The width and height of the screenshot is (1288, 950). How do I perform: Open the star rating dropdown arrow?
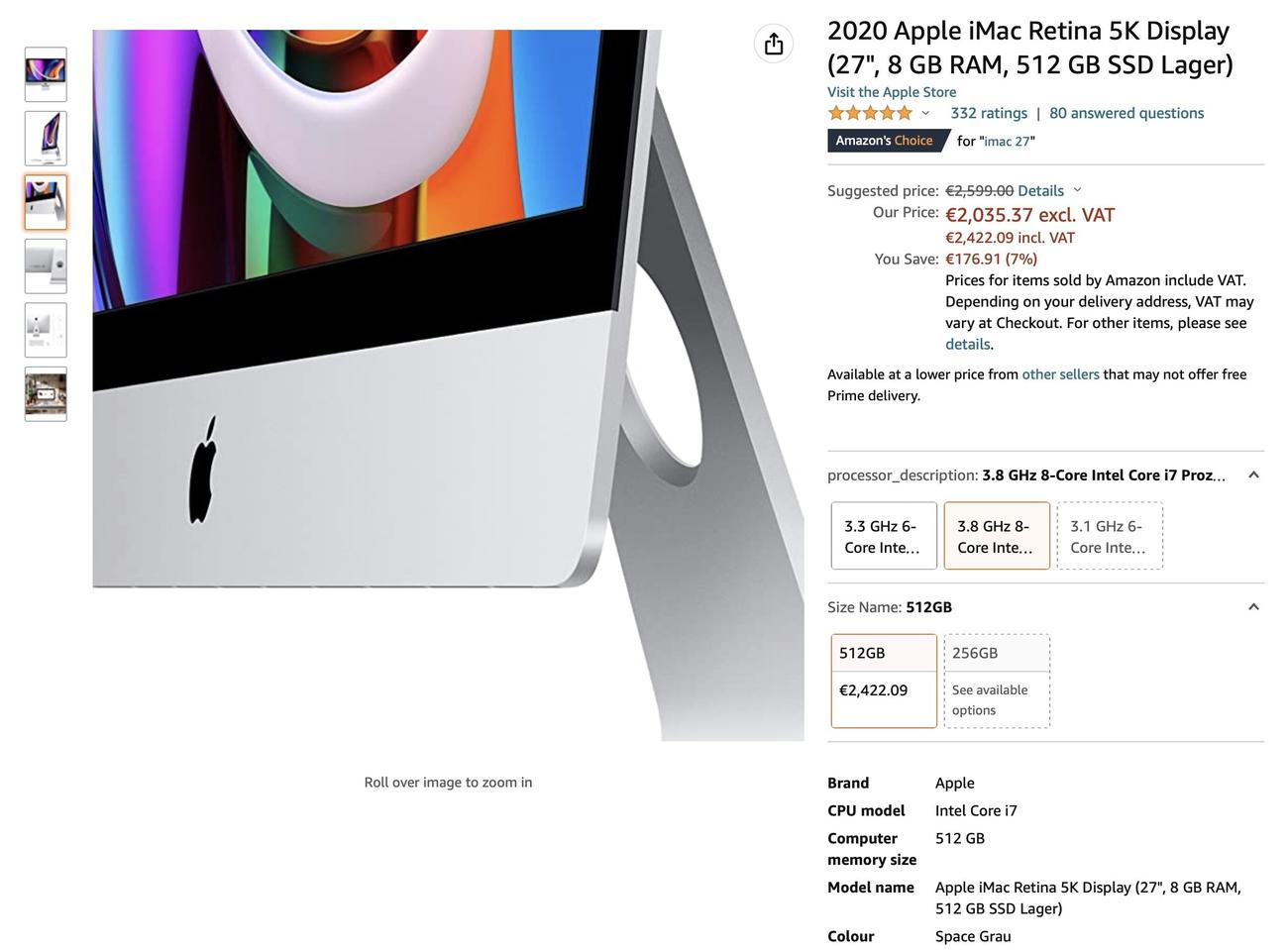point(925,113)
